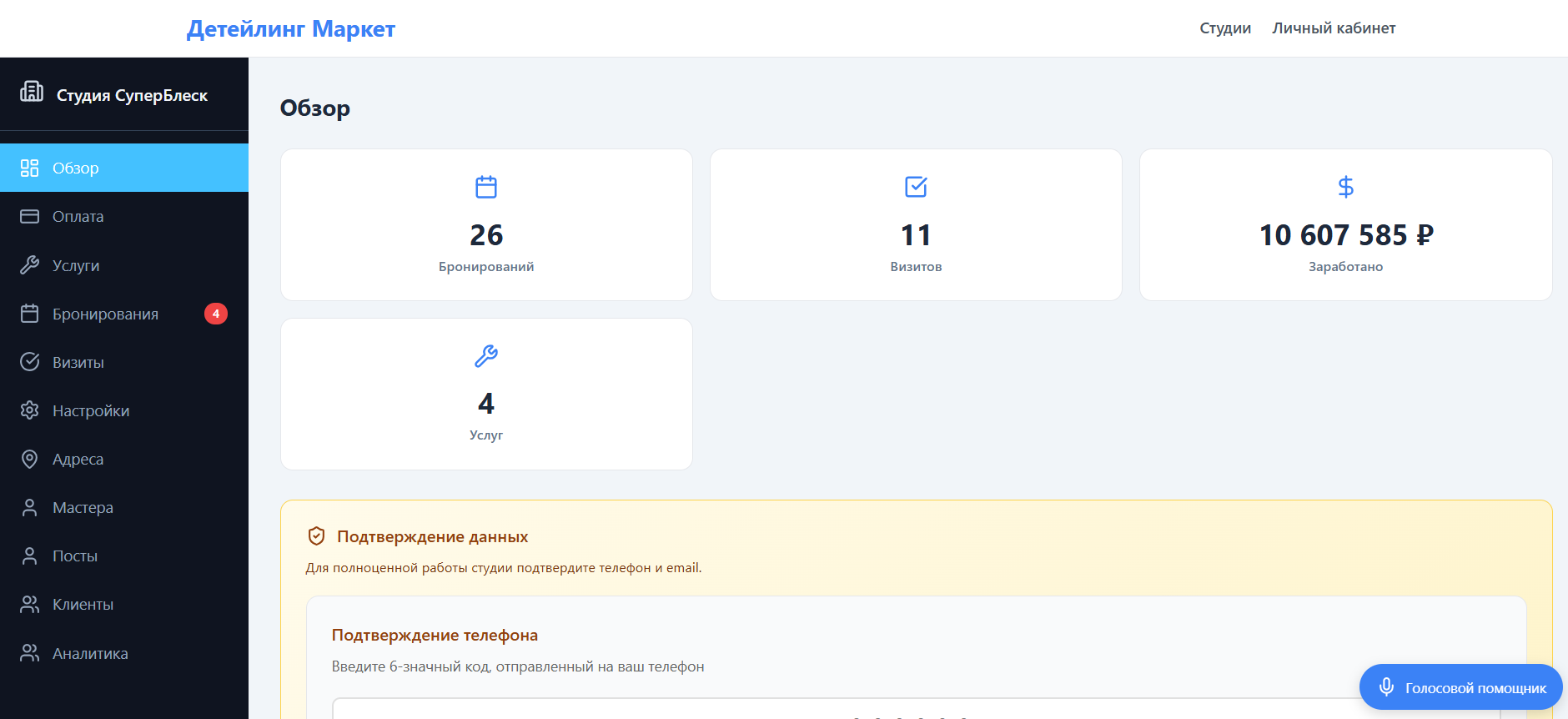Click the Подтверждение данных heading

pos(432,536)
